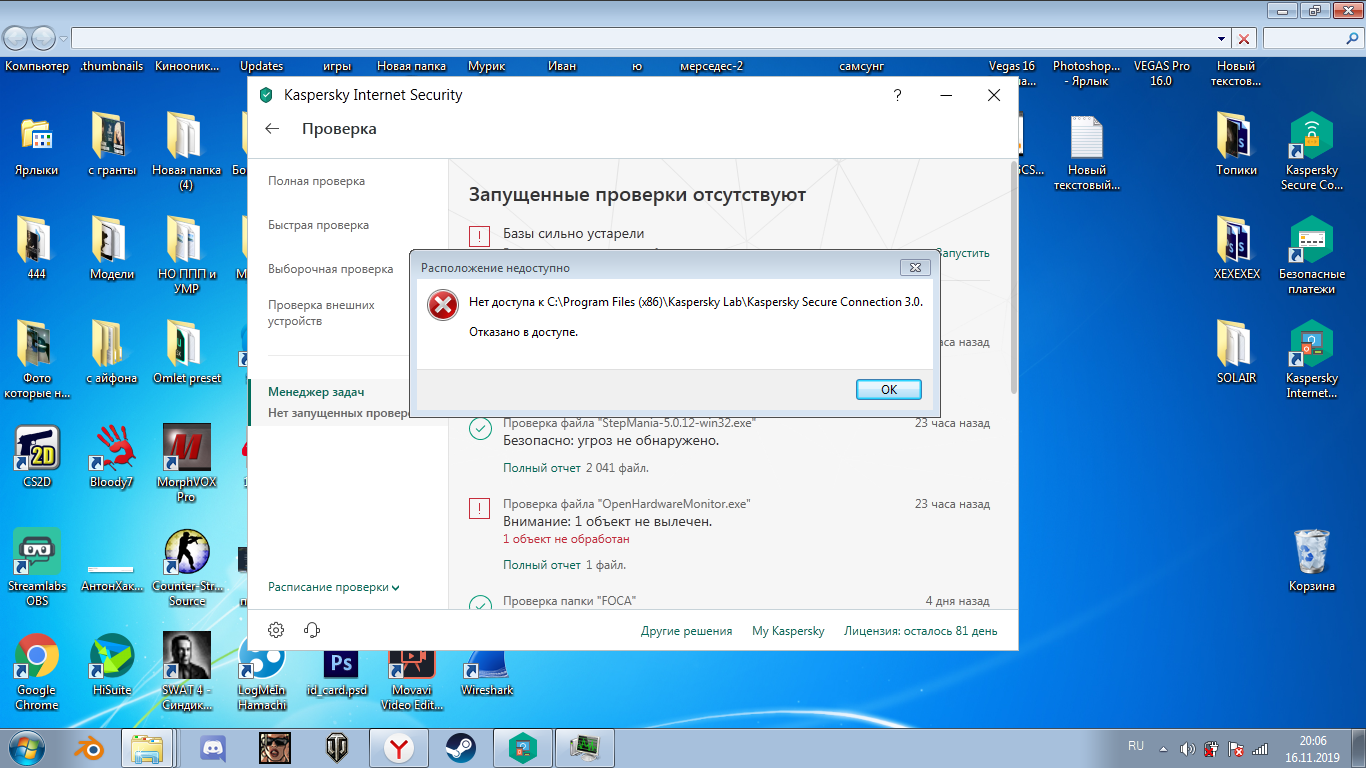Click the Explorer address bar field
This screenshot has height=768, width=1366.
(650, 39)
